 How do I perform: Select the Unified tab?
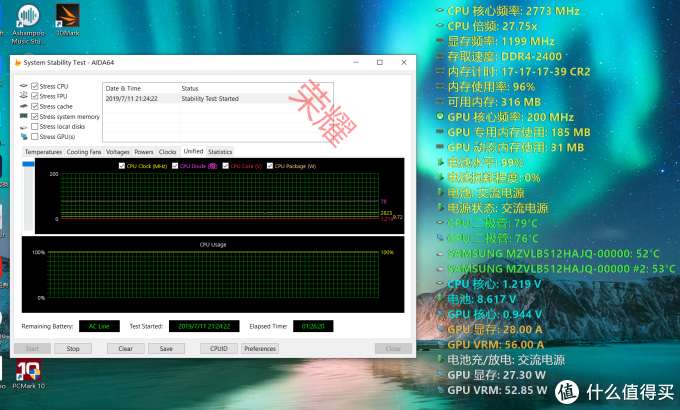click(x=193, y=151)
